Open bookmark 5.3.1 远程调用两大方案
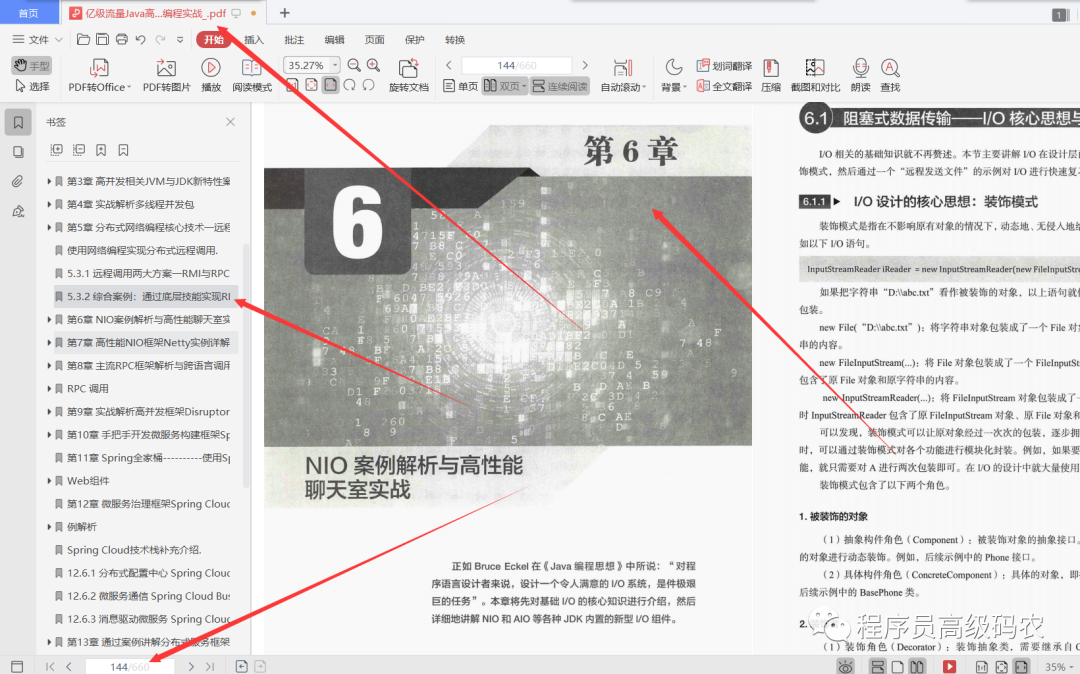 (148, 273)
